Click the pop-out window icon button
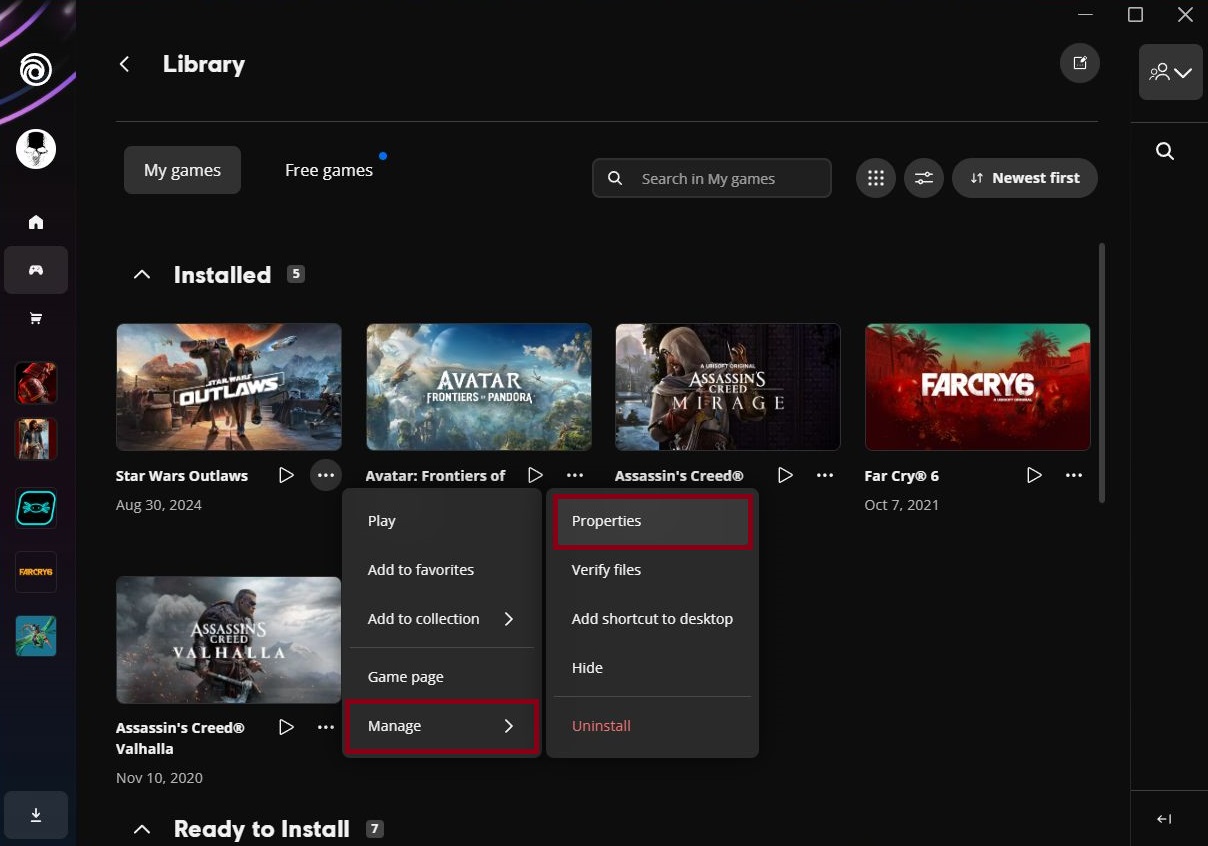The image size is (1208, 846). (x=1080, y=63)
